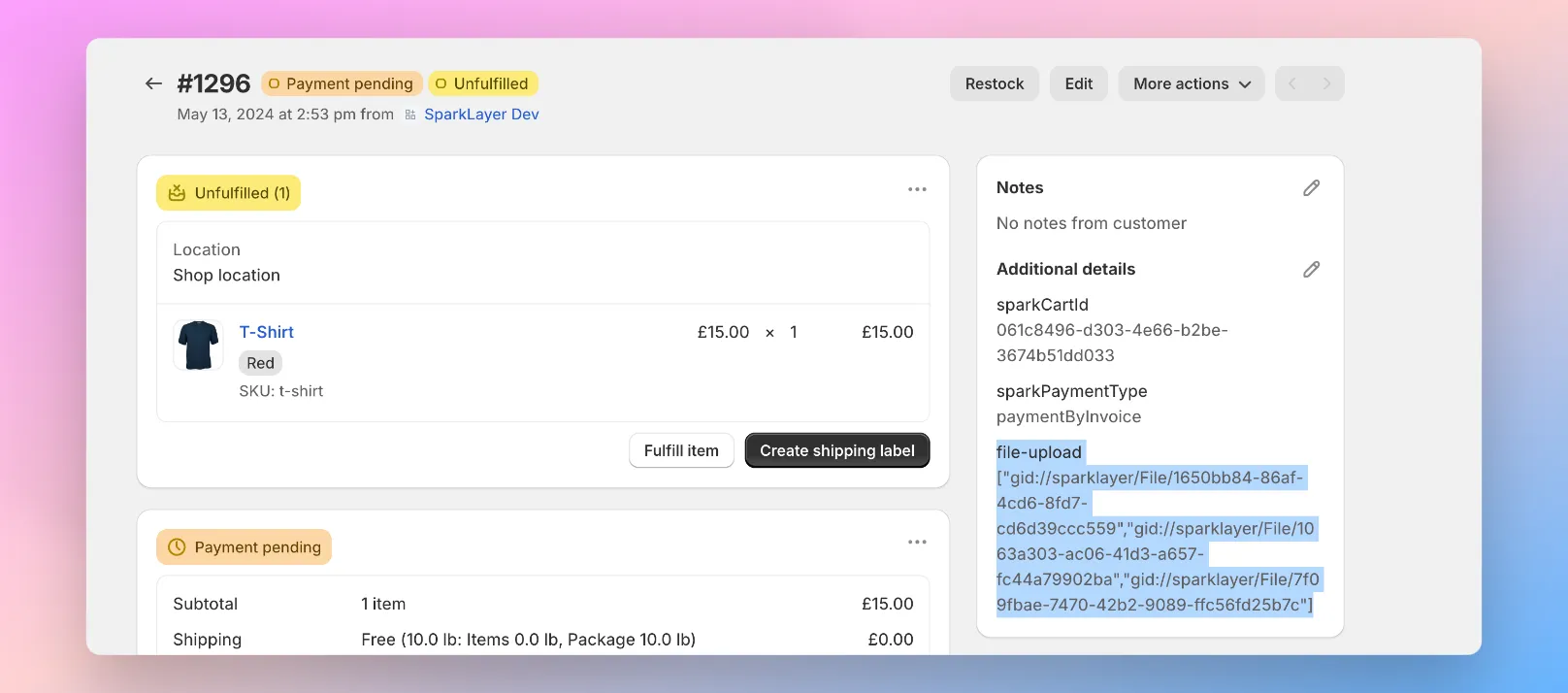Viewport: 1568px width, 693px height.
Task: Click the Red variant tag
Action: pos(260,363)
